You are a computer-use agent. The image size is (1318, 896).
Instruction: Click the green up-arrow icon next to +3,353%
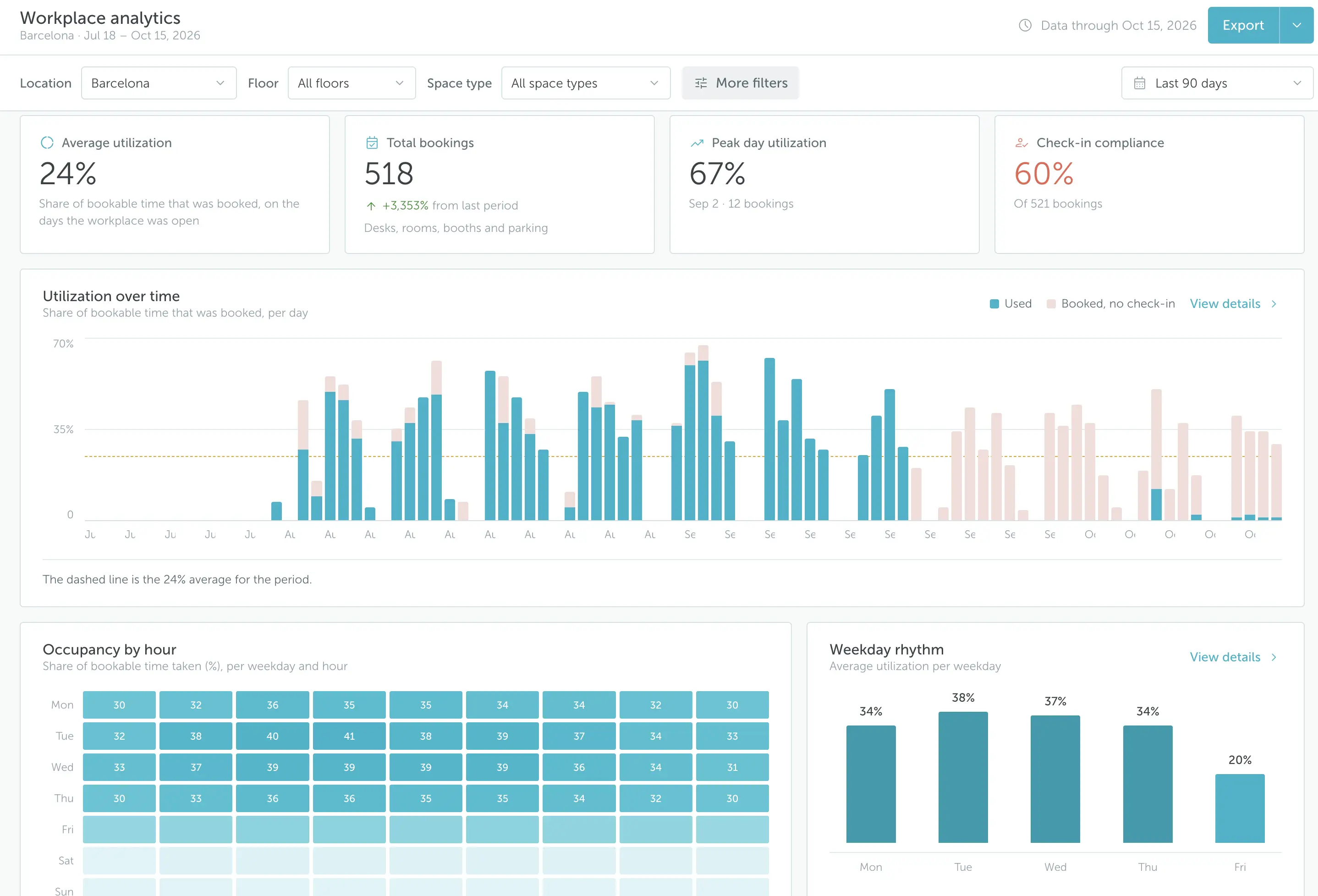pyautogui.click(x=371, y=206)
